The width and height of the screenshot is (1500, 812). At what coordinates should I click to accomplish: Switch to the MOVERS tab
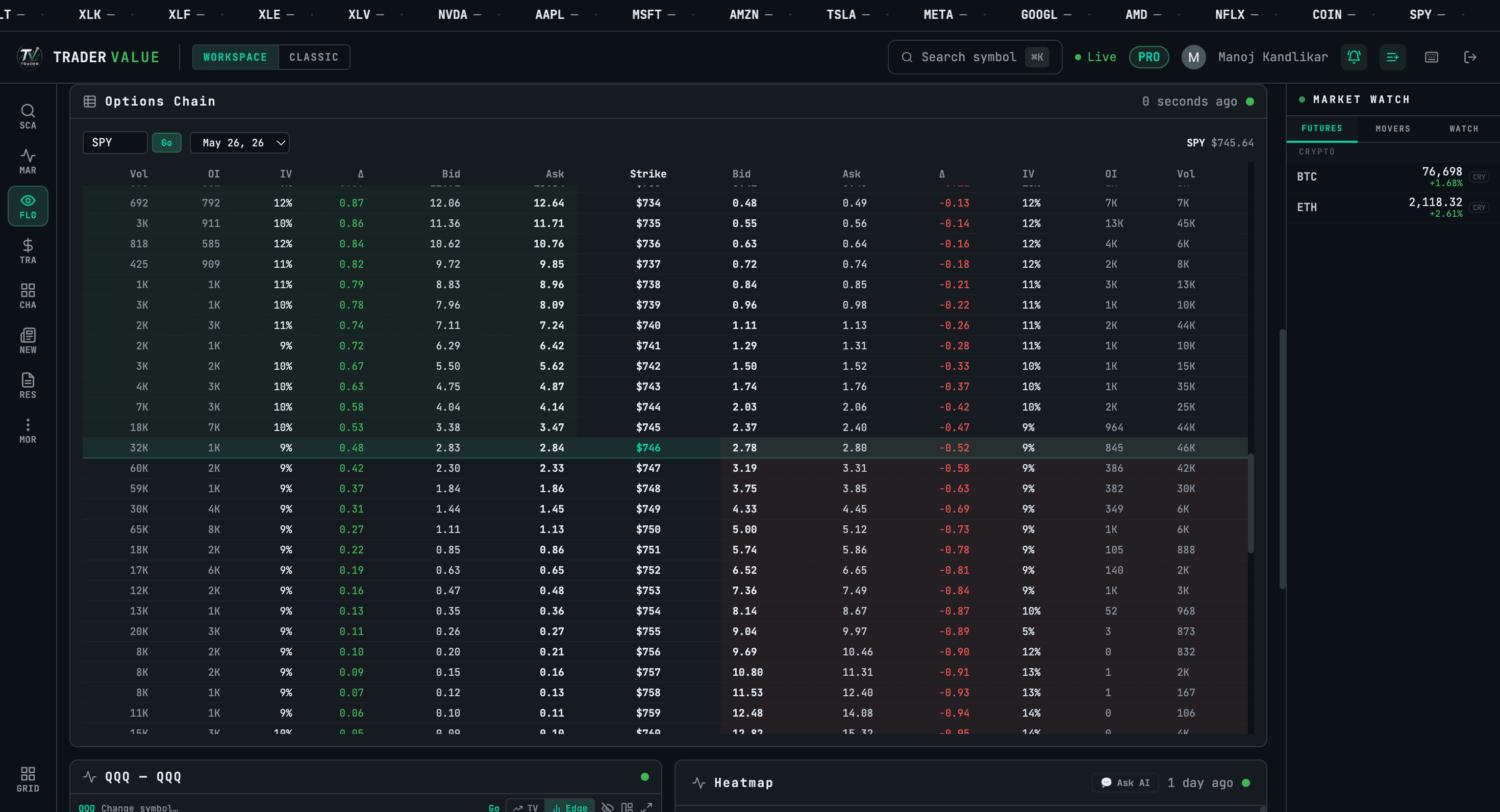point(1393,129)
